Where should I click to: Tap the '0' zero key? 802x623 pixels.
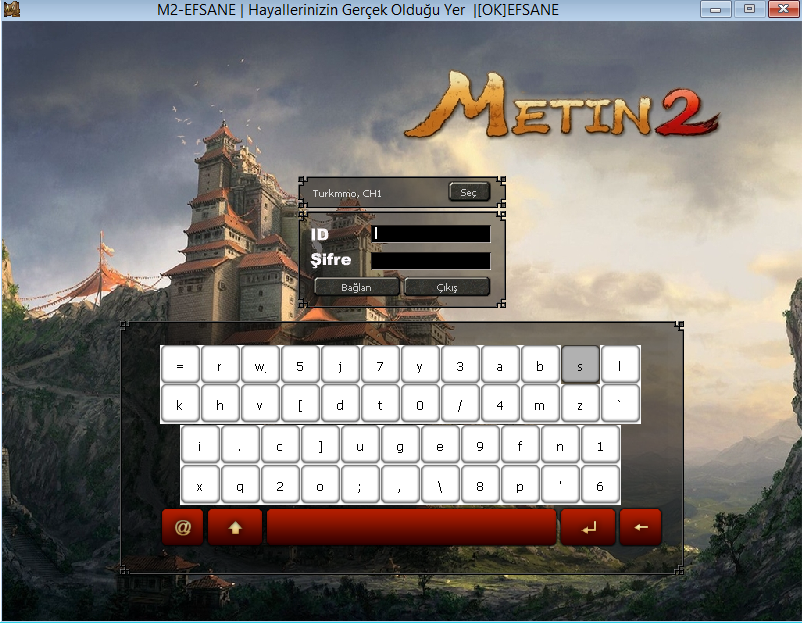(x=420, y=404)
